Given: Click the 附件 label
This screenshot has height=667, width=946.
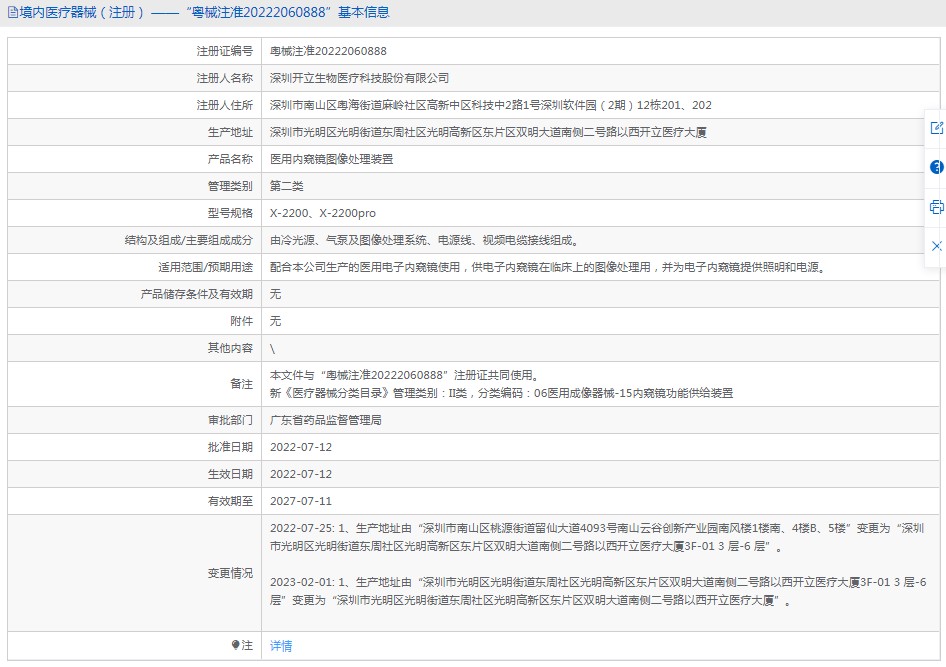Looking at the screenshot, I should coord(241,321).
